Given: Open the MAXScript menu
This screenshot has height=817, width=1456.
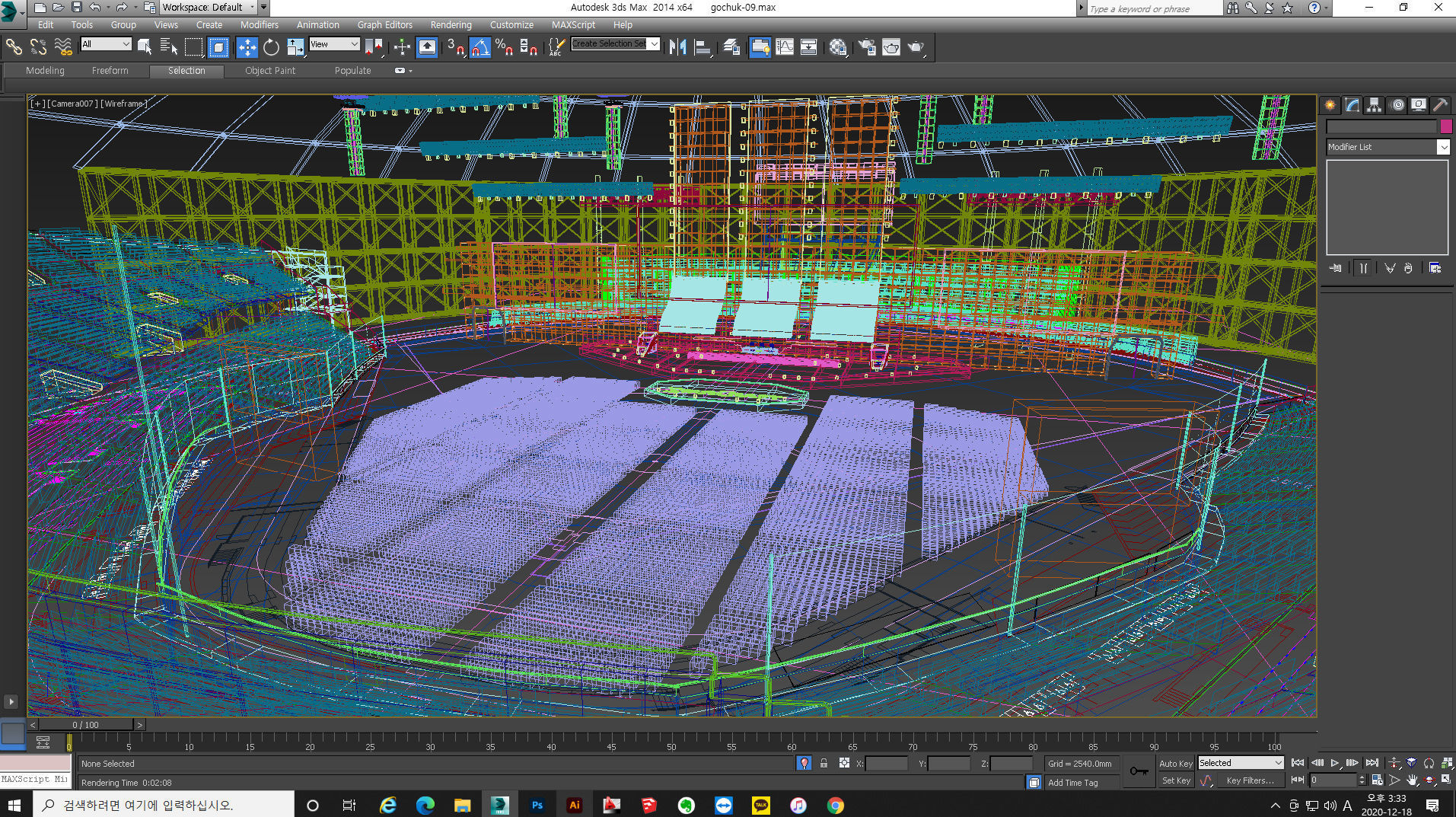Looking at the screenshot, I should click(x=573, y=25).
